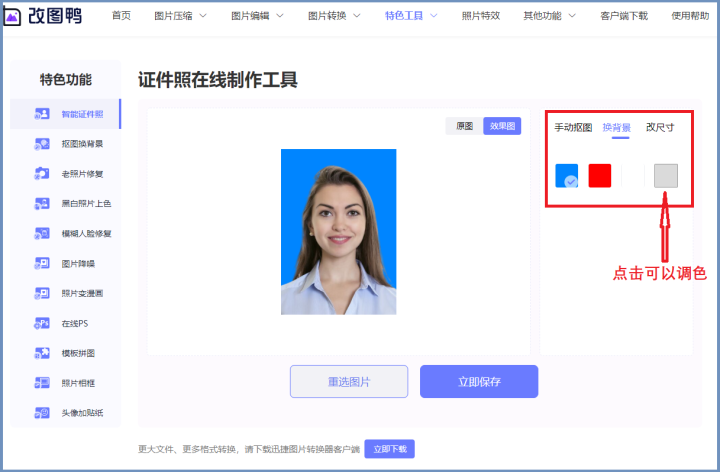This screenshot has width=720, height=472.
Task: Click the ID photo preview image
Action: [x=338, y=232]
